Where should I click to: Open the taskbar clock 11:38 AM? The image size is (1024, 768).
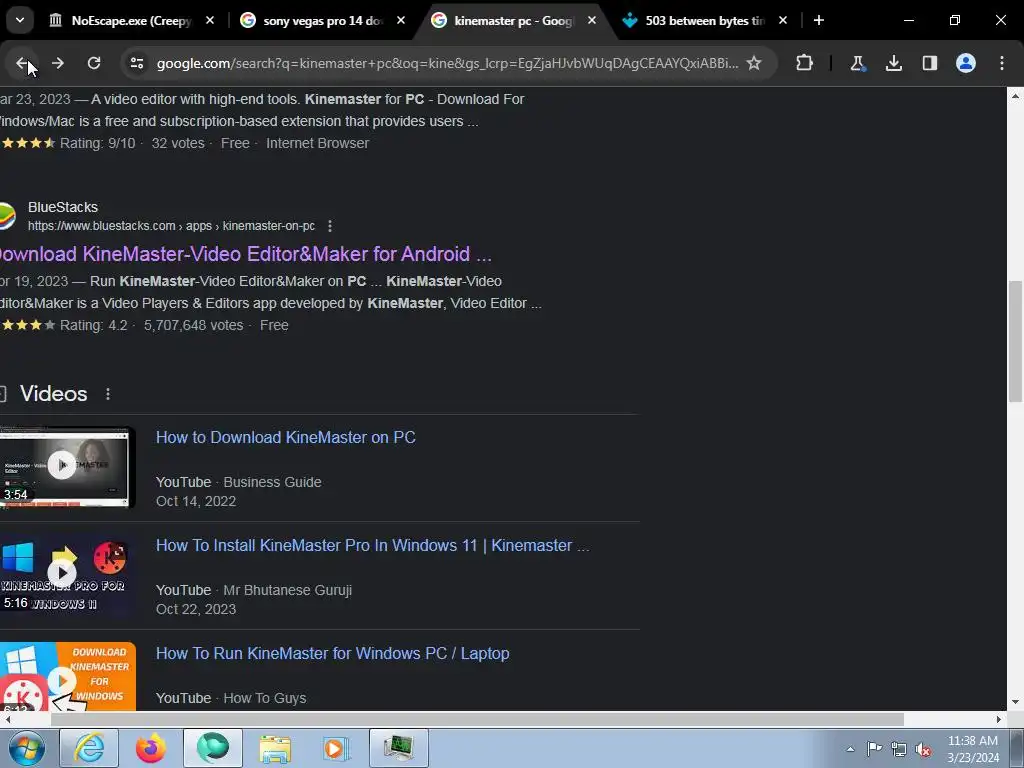point(973,749)
